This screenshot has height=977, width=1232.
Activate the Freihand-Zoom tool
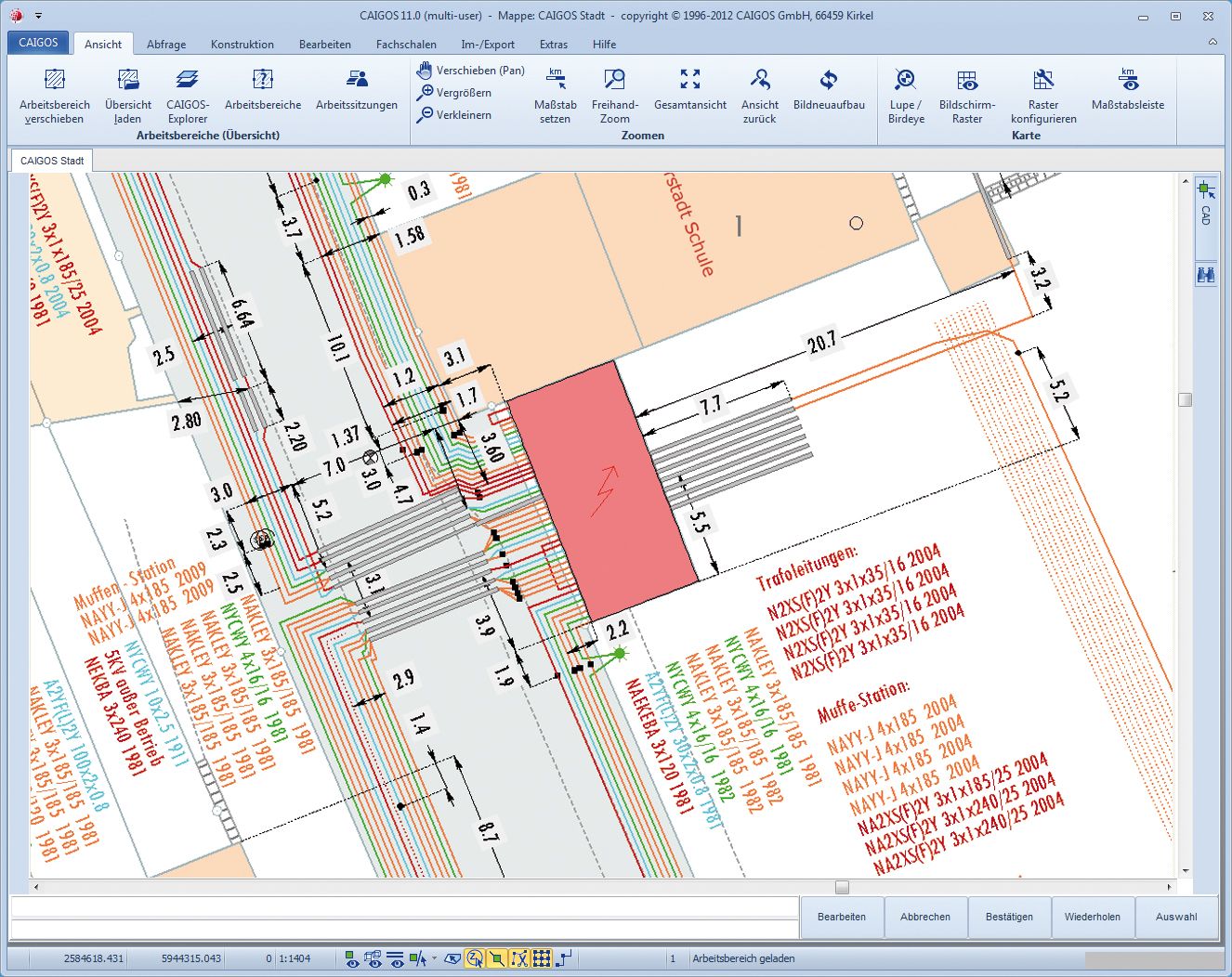(x=614, y=81)
